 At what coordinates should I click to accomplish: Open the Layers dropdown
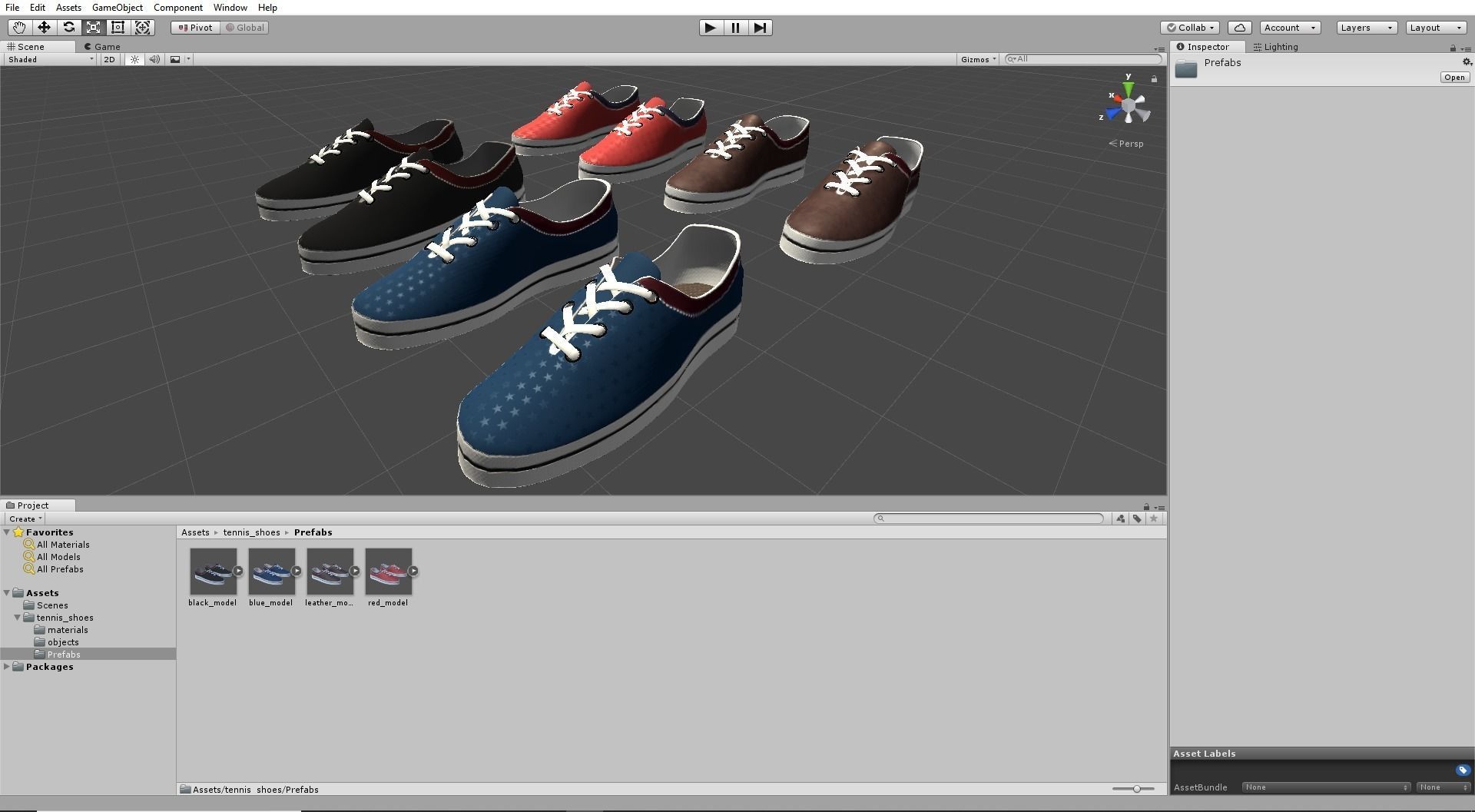1367,28
